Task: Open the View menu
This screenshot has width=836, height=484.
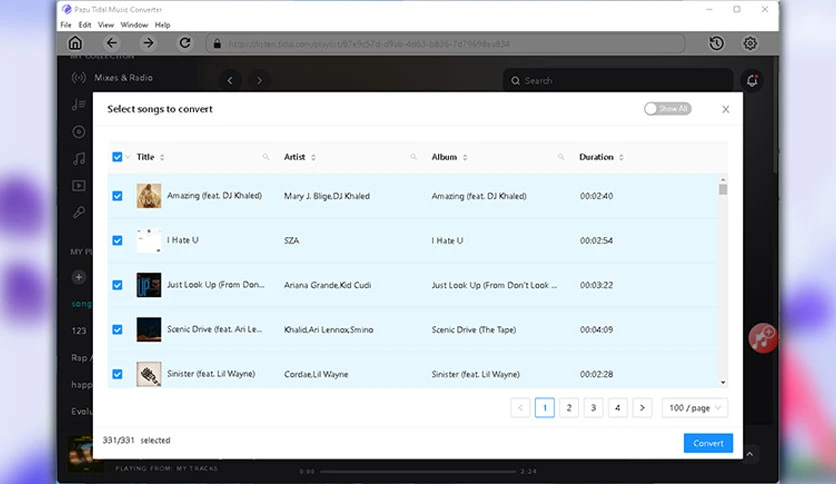Action: (x=106, y=25)
